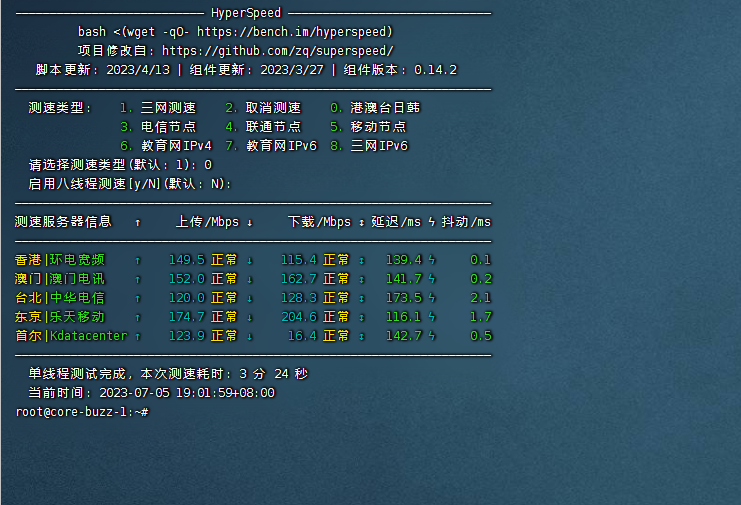Click Seoul download value 16.4
Viewport: 741px width, 505px height.
302,335
